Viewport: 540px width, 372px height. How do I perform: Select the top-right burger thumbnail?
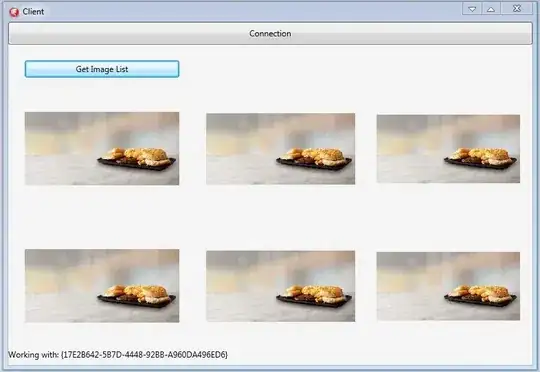point(448,149)
